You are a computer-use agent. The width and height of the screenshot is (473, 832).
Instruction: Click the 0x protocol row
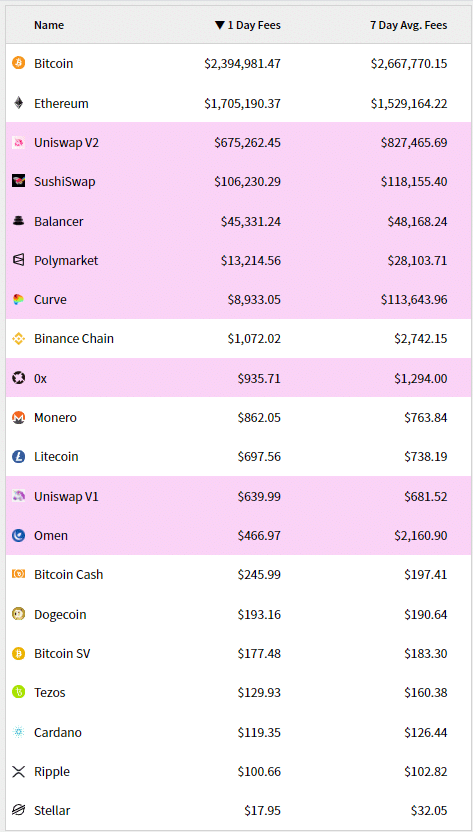(239, 378)
